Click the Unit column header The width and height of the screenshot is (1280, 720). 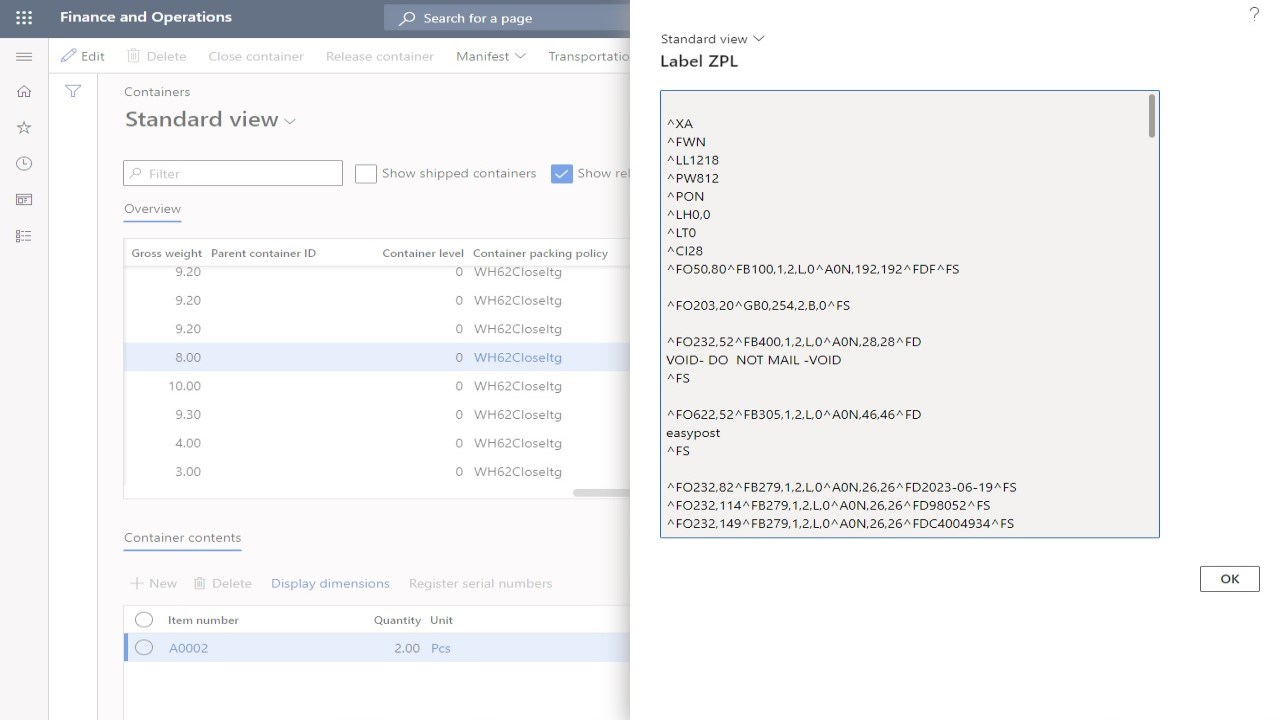(x=441, y=620)
